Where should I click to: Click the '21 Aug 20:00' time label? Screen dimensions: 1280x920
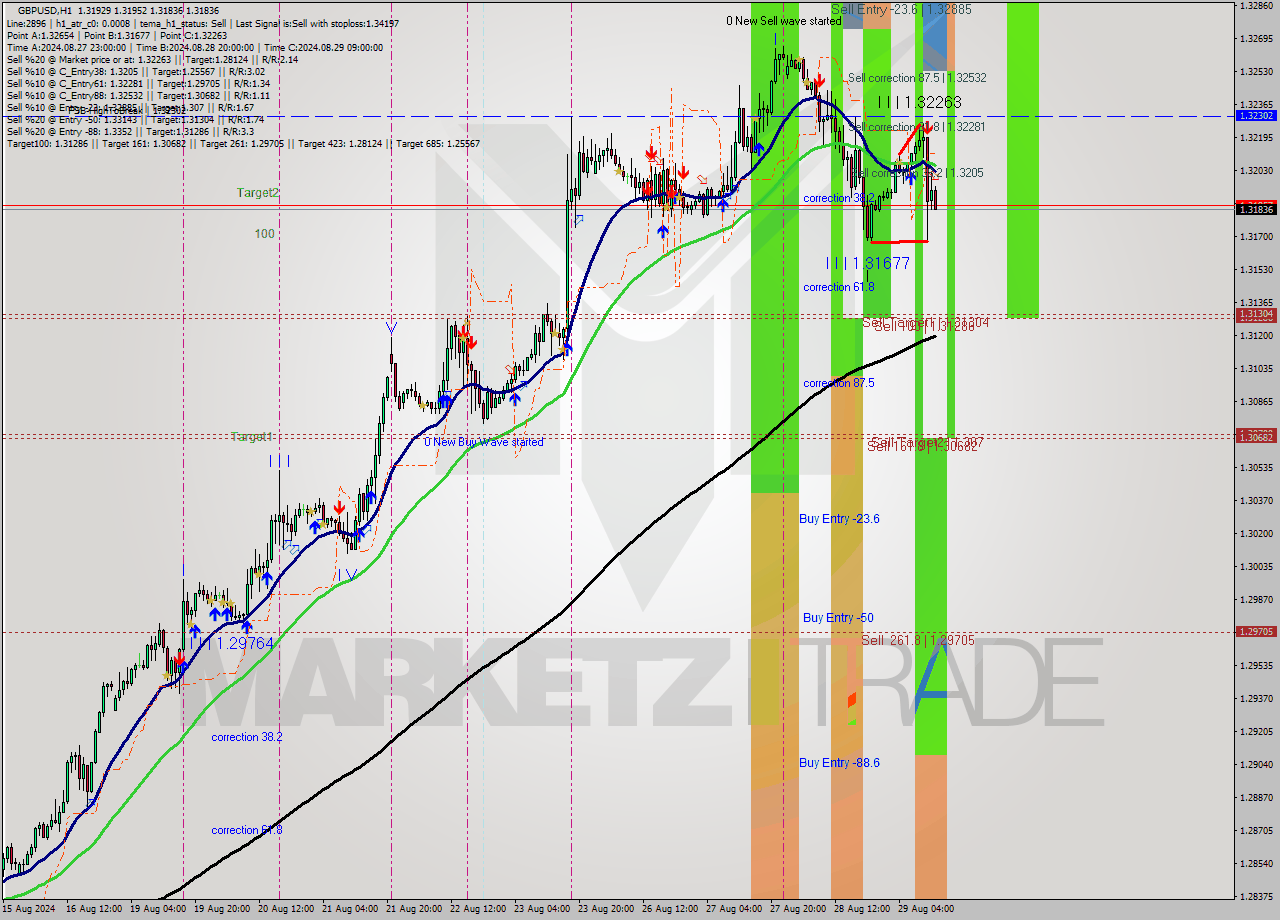click(x=415, y=909)
